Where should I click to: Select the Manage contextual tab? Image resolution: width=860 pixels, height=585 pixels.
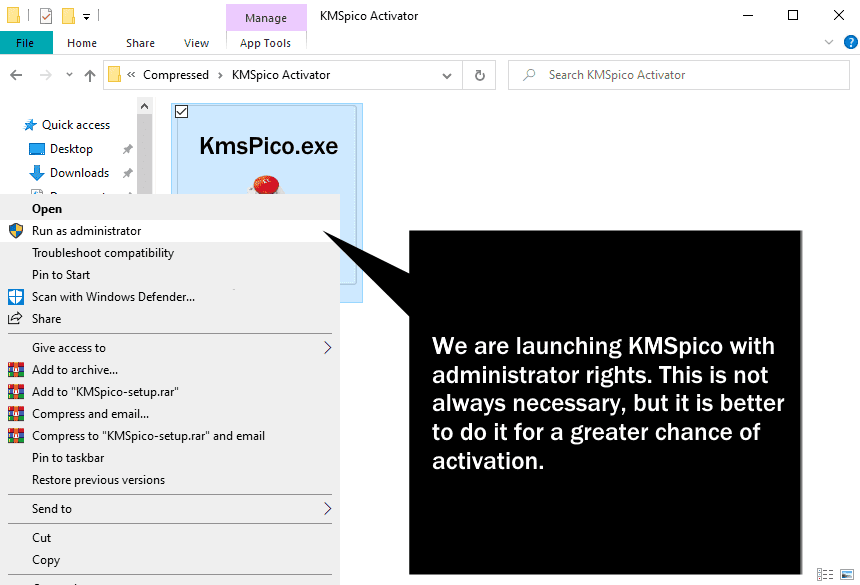(266, 18)
